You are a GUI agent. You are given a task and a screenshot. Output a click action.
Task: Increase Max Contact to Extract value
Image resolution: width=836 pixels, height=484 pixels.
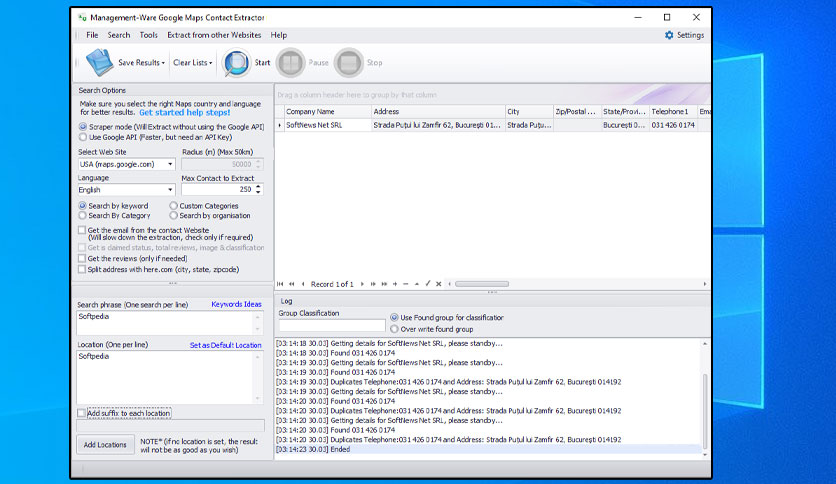pyautogui.click(x=259, y=187)
